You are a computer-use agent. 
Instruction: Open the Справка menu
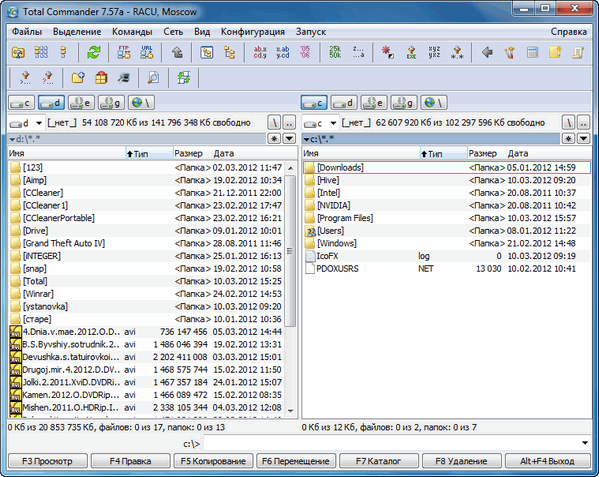(x=568, y=32)
